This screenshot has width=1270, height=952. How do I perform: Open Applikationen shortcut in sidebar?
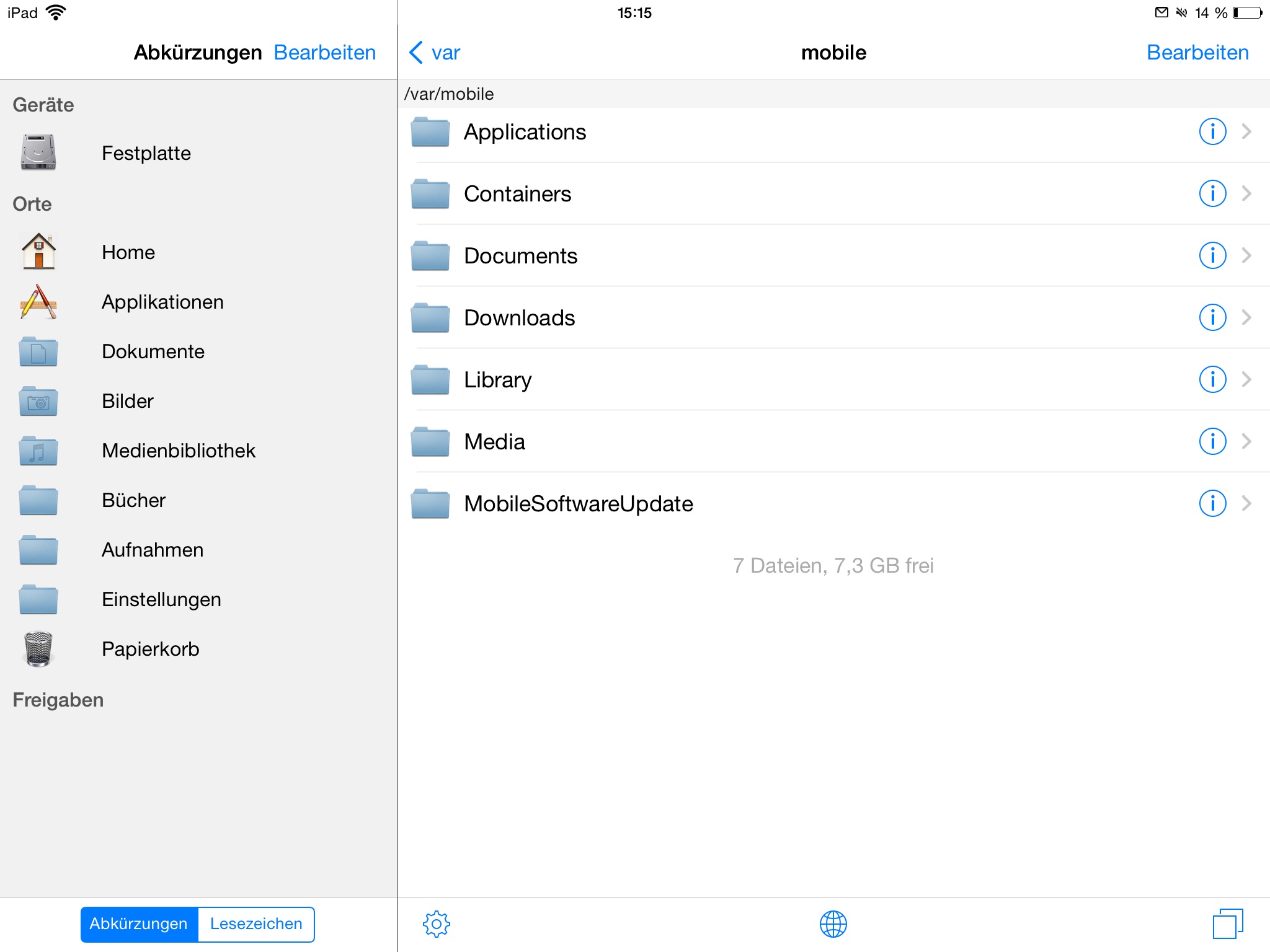point(162,302)
